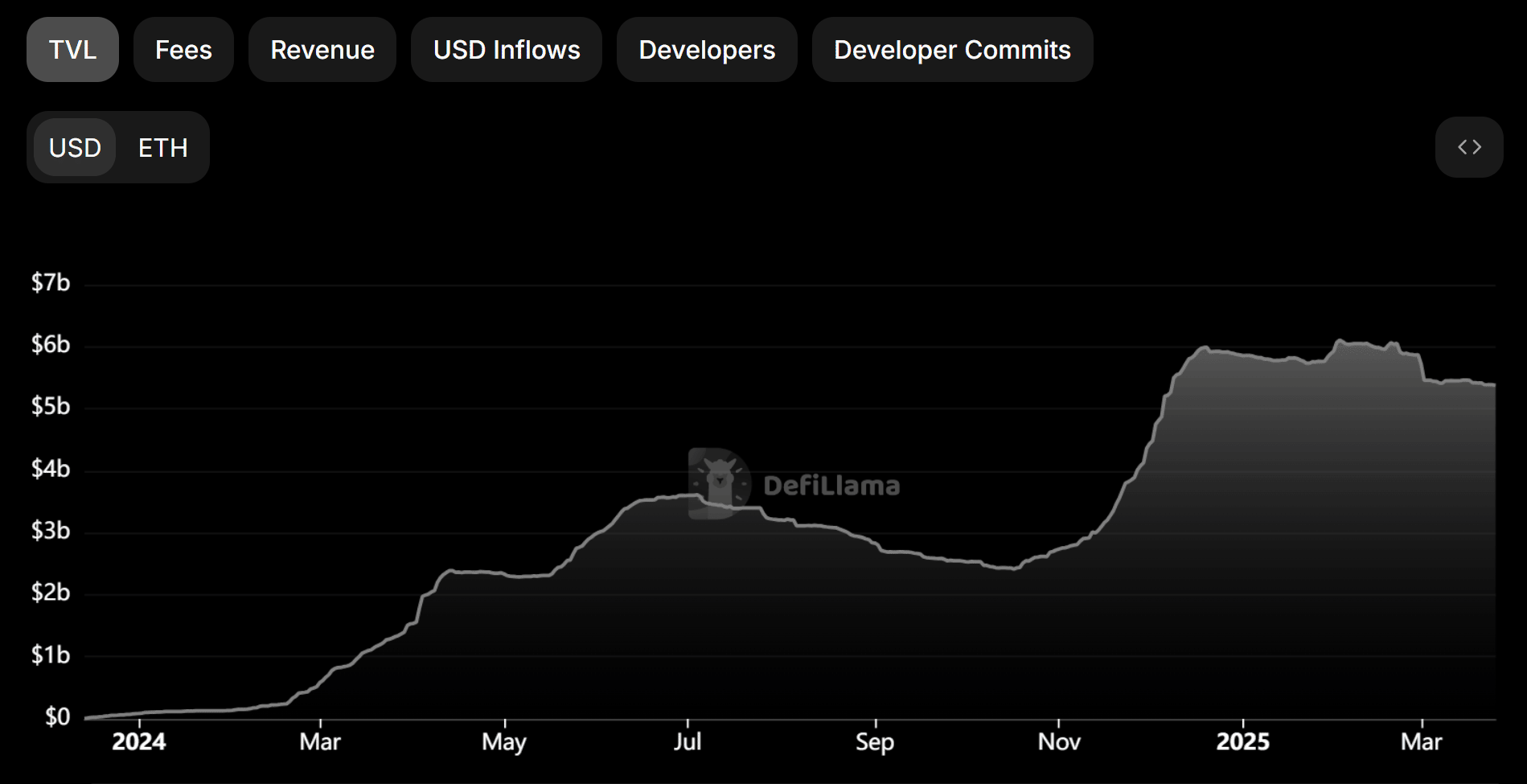Click the $4b y-axis label

51,469
